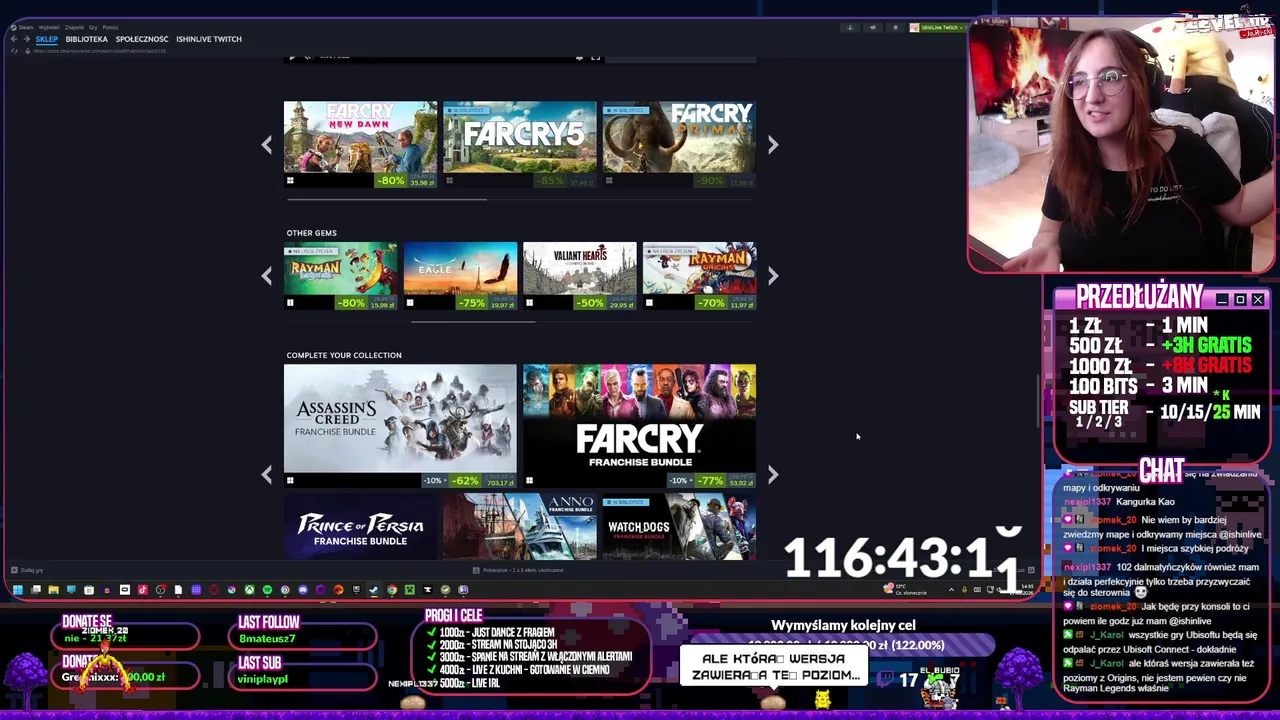Image resolution: width=1280 pixels, height=720 pixels.
Task: Click the Steam page vertical scrollbar
Action: point(1037,400)
